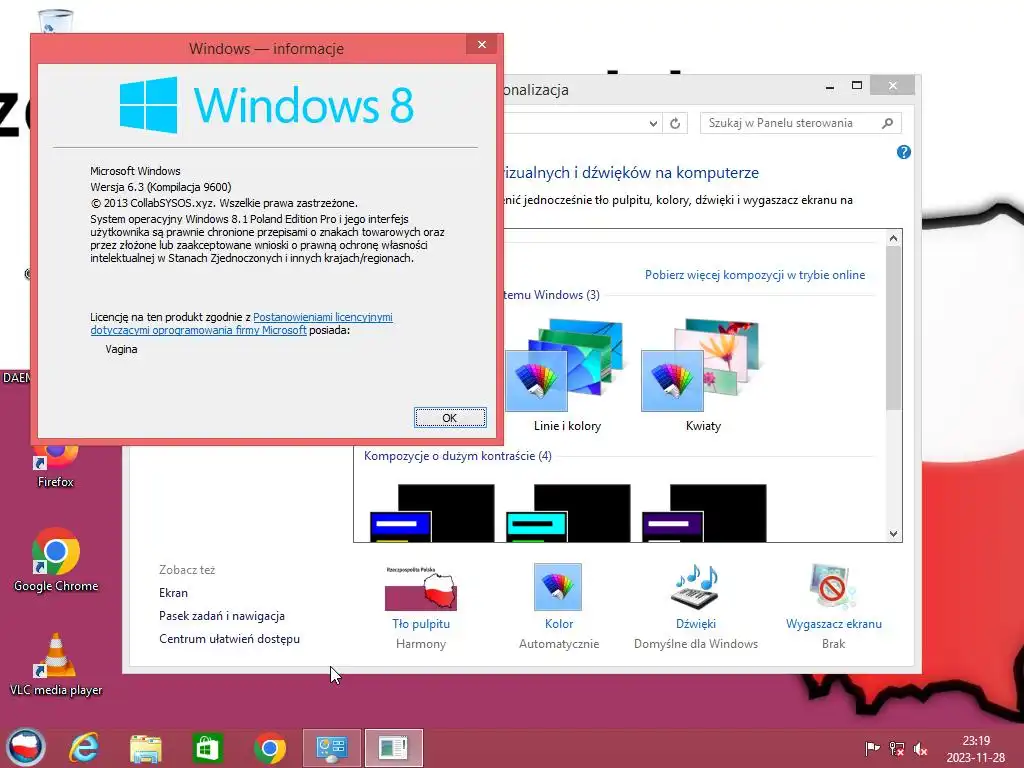1024x768 pixels.
Task: Launch Internet Explorer from taskbar
Action: tap(84, 747)
